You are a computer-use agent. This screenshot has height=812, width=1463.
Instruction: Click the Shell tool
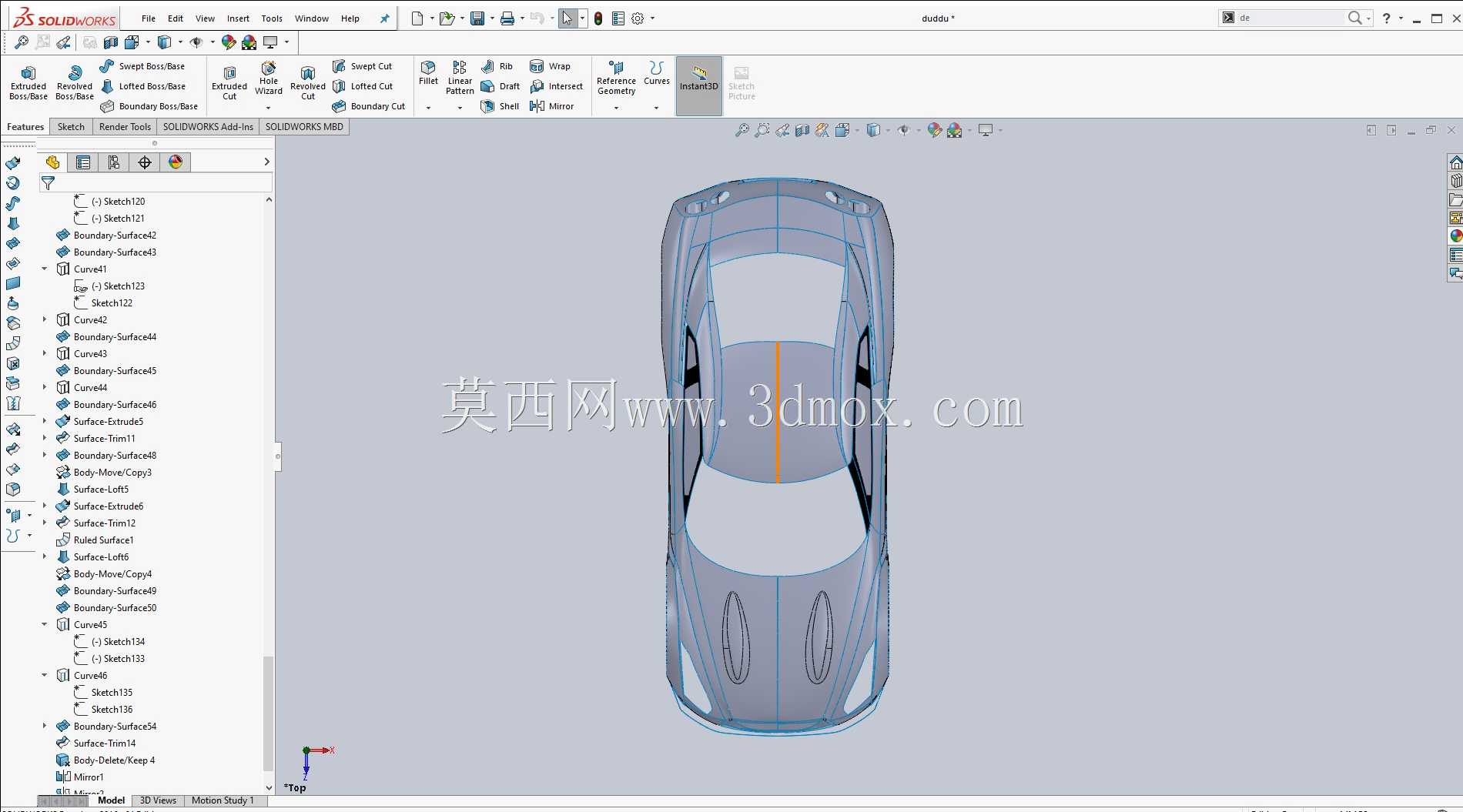[500, 106]
